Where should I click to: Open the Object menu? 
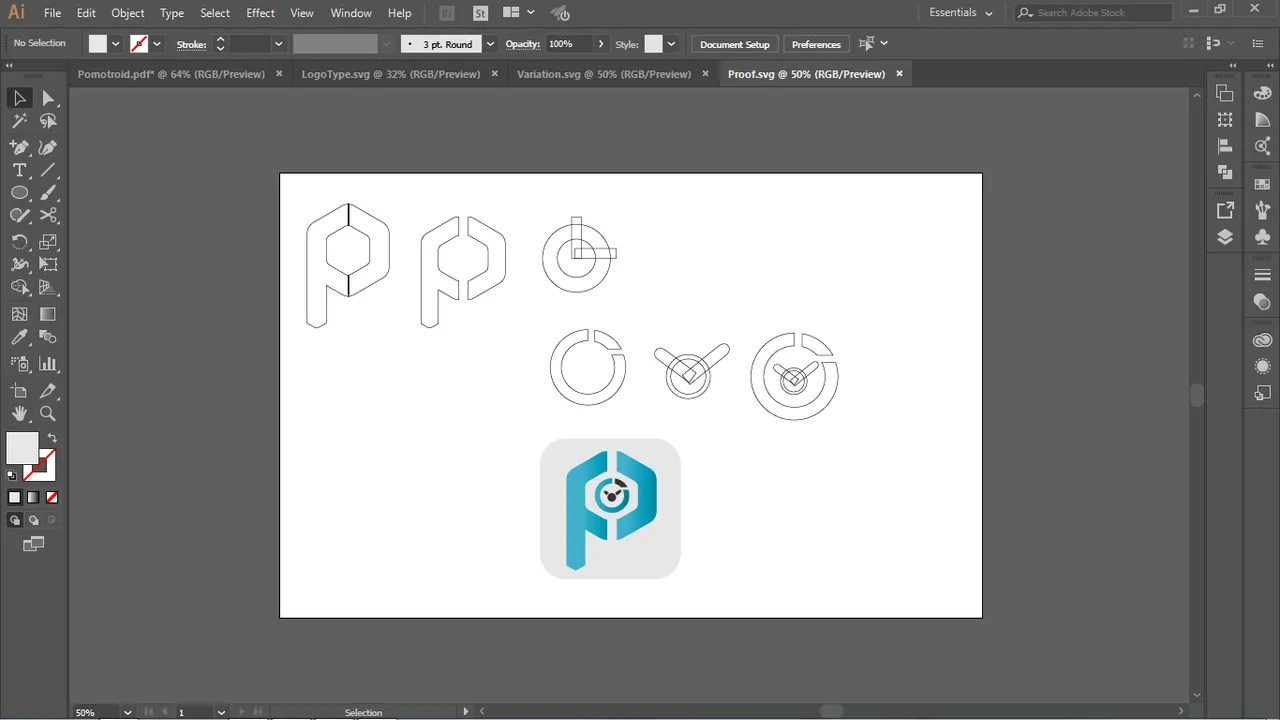click(x=128, y=13)
